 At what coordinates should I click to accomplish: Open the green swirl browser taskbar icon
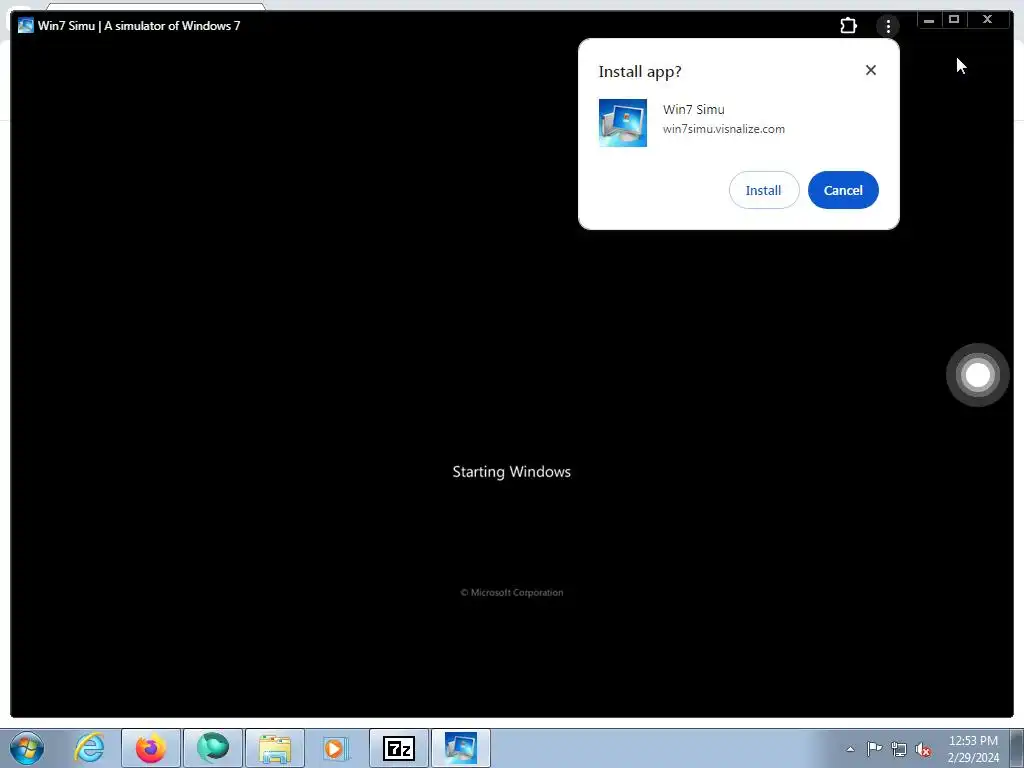click(213, 748)
